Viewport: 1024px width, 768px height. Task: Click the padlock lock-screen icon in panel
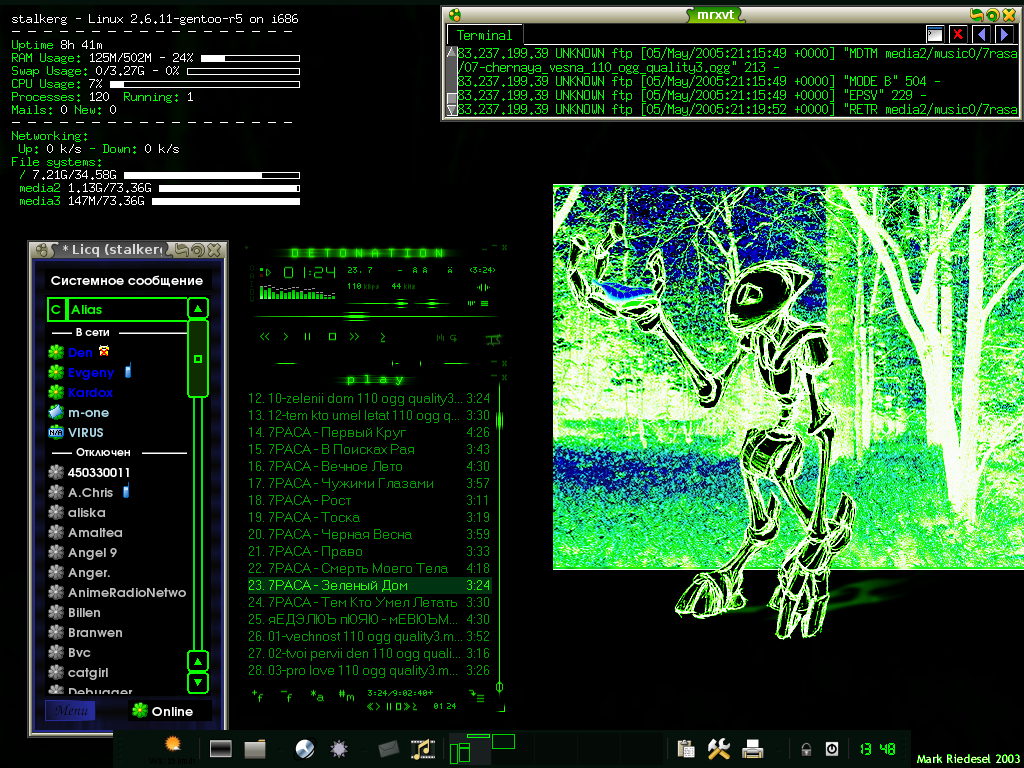pyautogui.click(x=807, y=749)
